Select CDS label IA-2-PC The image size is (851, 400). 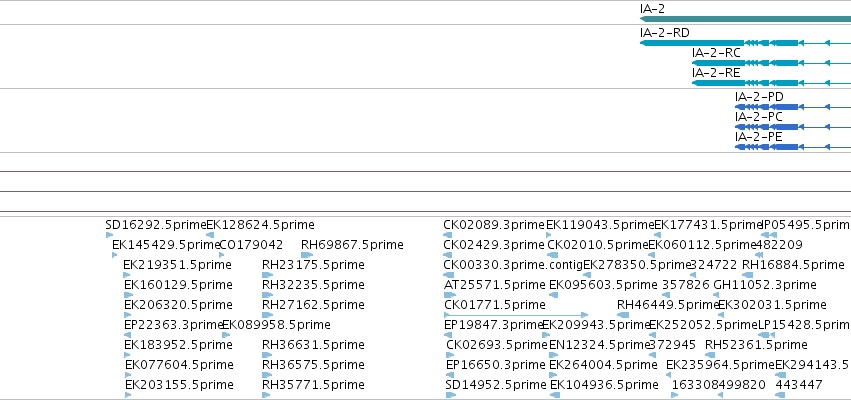coord(759,117)
